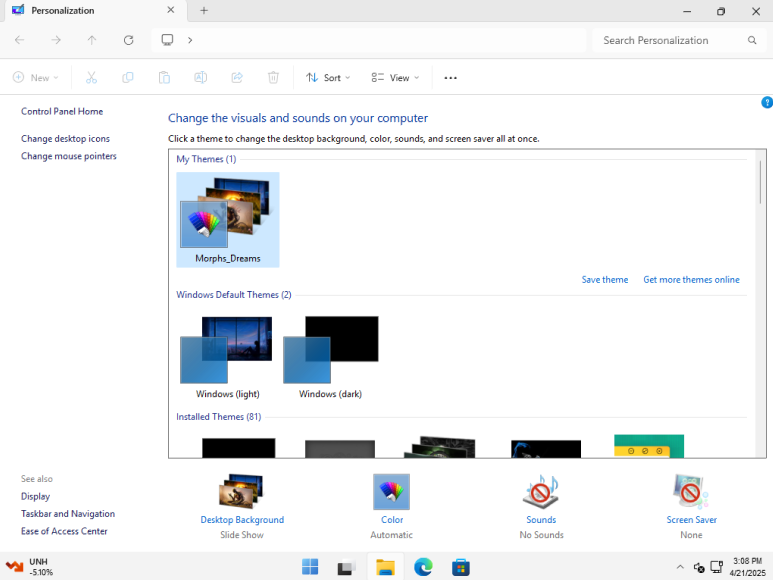Open the Display link under See also
The image size is (773, 580).
click(35, 496)
